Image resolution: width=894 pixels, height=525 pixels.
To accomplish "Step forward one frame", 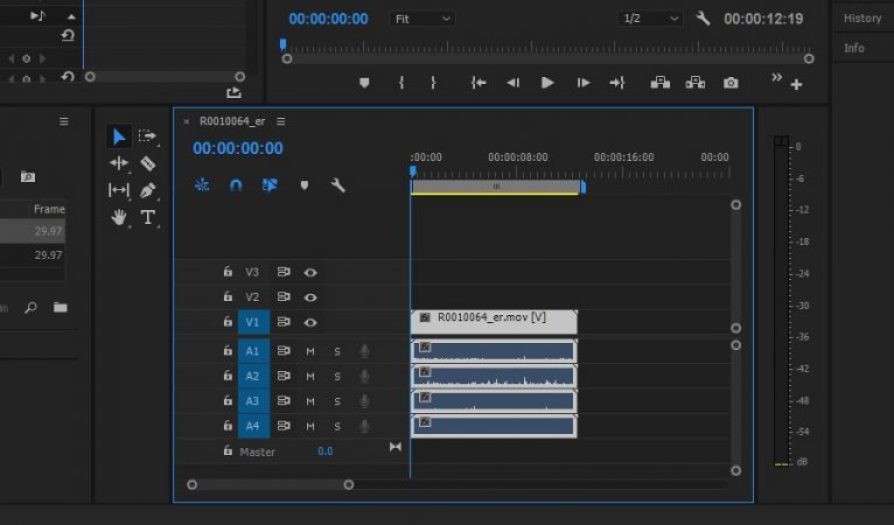I will click(x=583, y=83).
